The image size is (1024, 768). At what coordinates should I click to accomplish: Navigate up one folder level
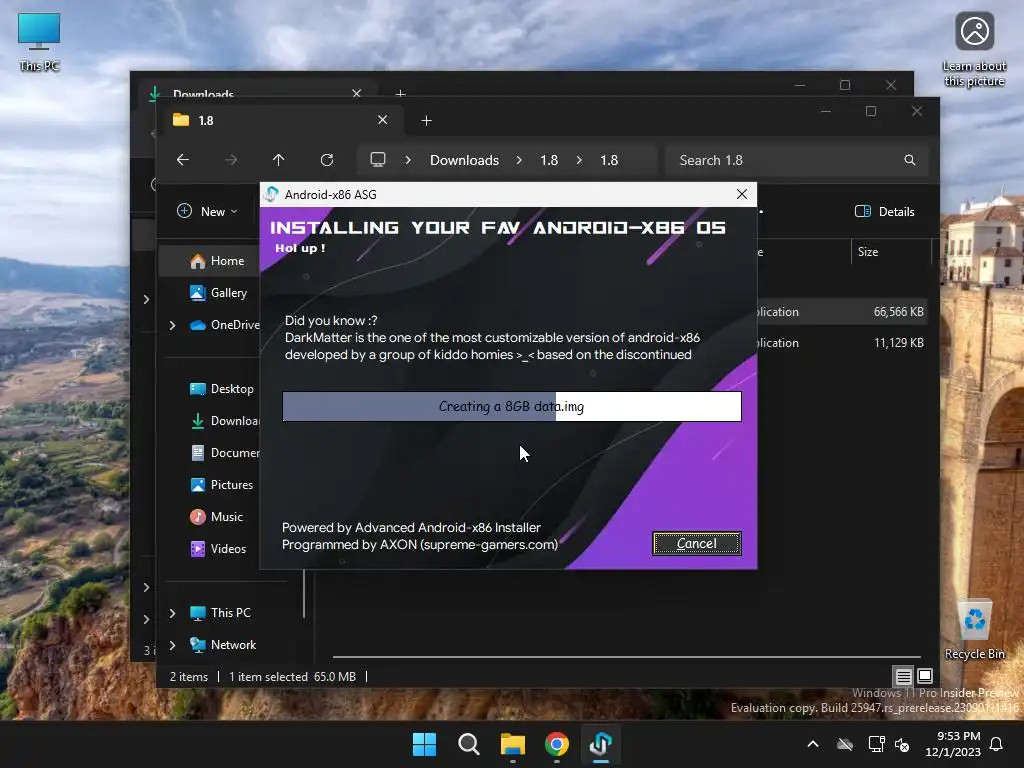pyautogui.click(x=279, y=160)
